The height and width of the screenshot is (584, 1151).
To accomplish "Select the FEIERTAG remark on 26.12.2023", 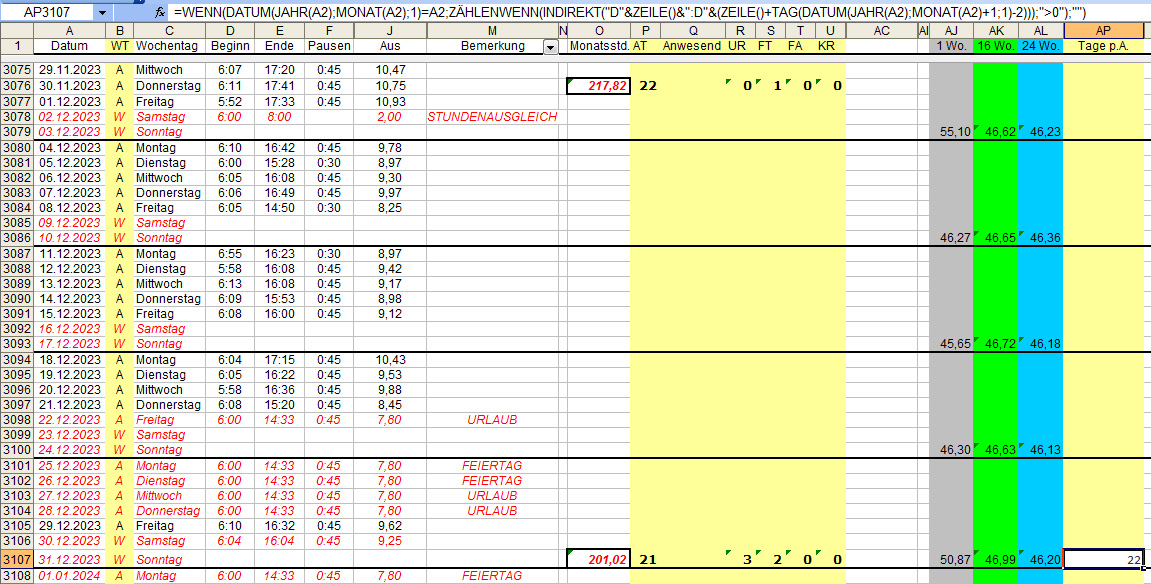I will (x=492, y=481).
